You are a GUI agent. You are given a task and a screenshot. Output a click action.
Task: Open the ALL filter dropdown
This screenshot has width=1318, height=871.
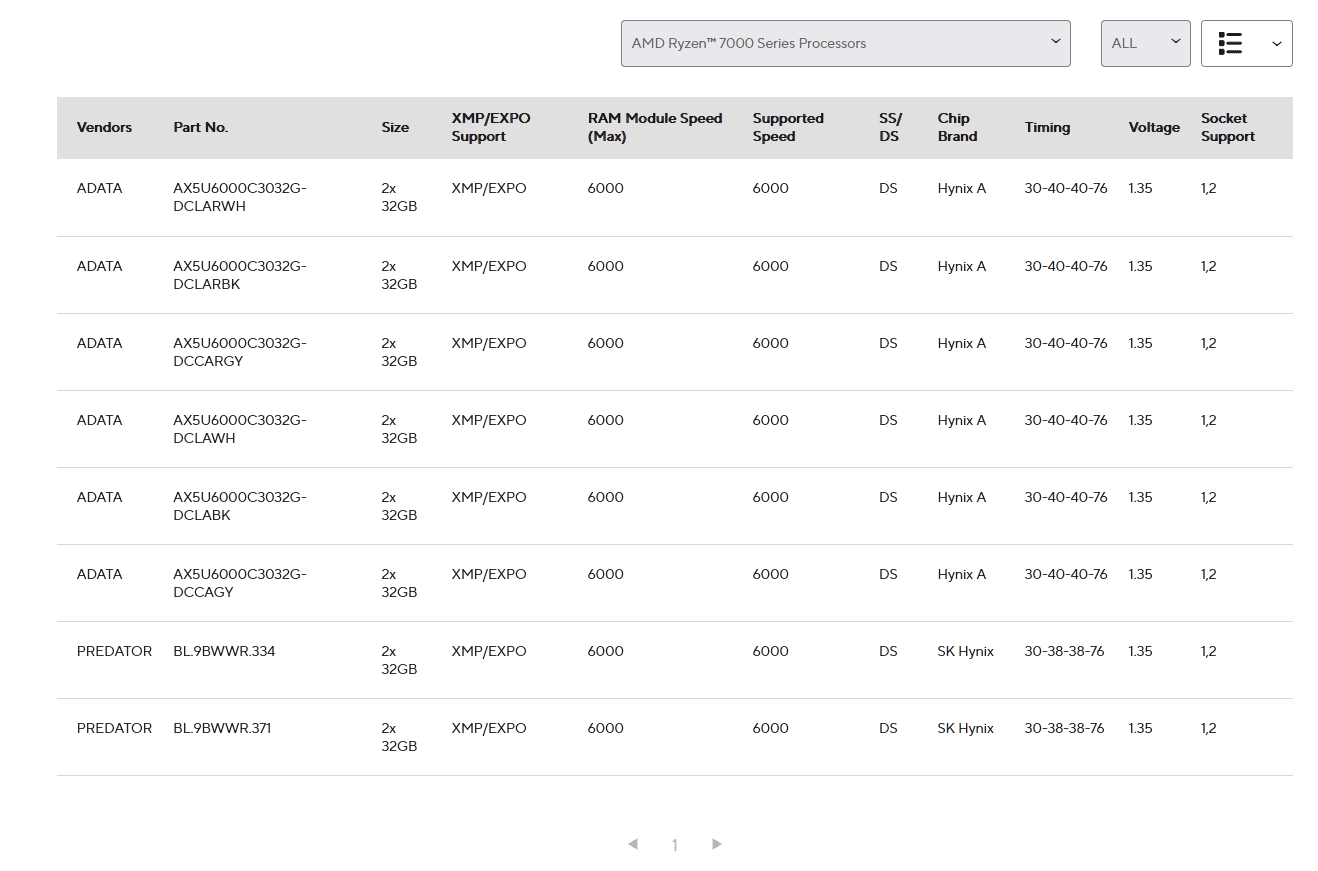1145,44
